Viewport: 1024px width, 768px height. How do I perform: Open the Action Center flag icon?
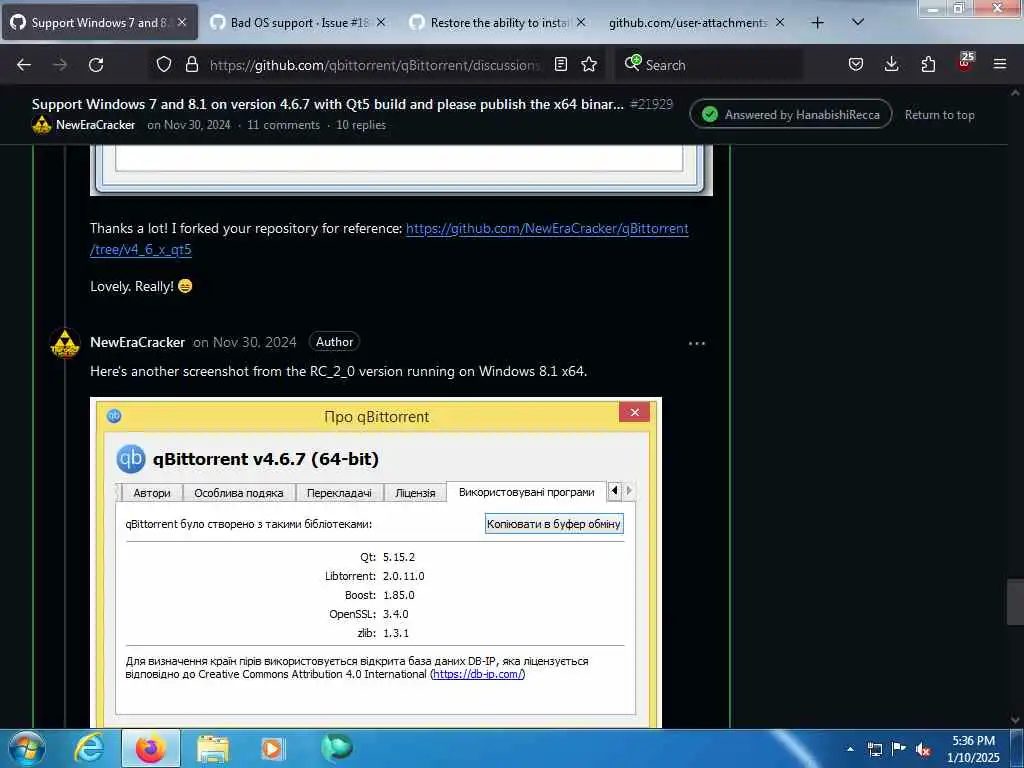point(899,748)
